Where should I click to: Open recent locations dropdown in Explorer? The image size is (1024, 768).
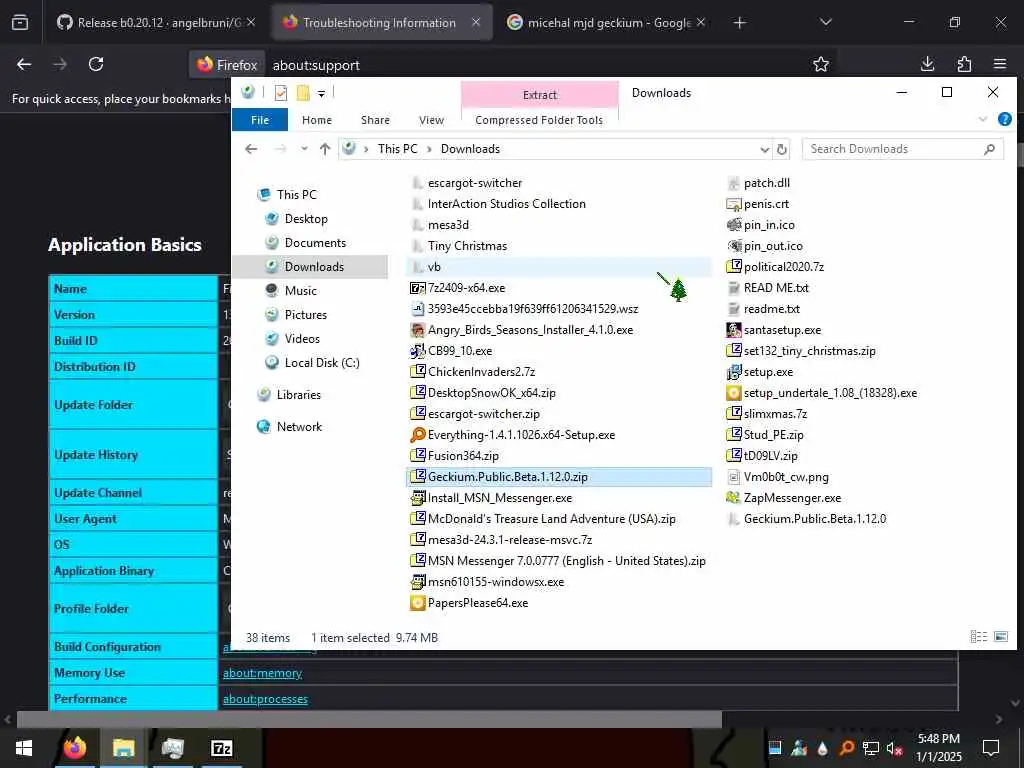tap(304, 149)
